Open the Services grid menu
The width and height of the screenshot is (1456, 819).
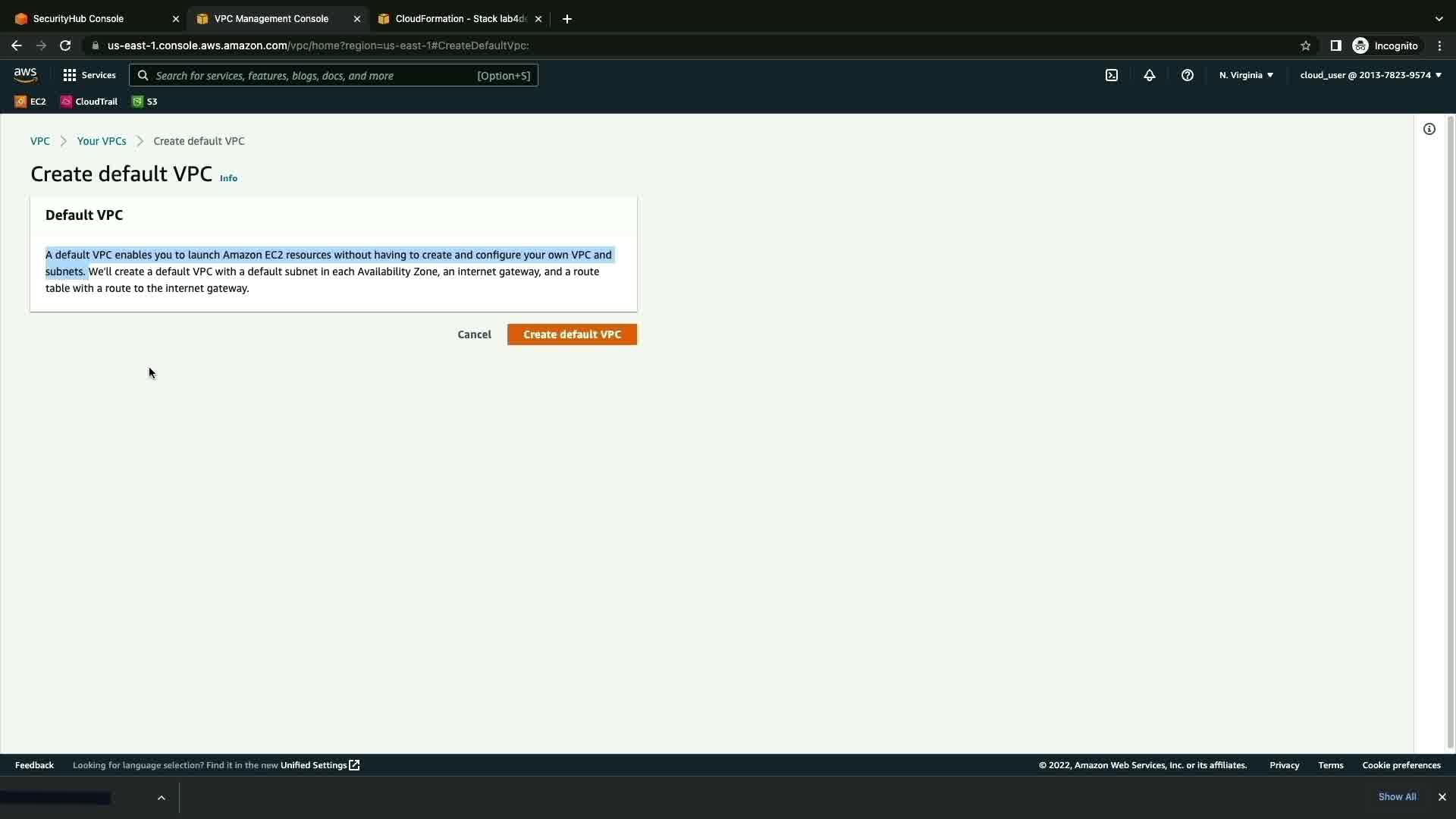pos(89,75)
